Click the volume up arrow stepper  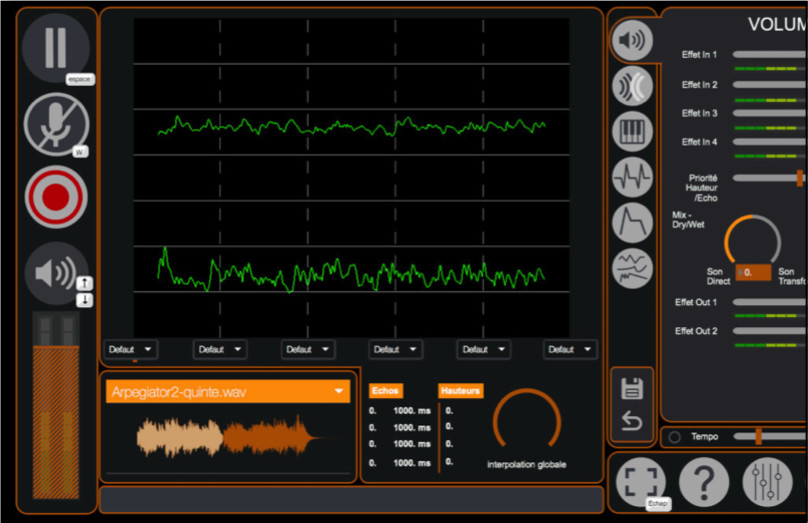point(85,283)
